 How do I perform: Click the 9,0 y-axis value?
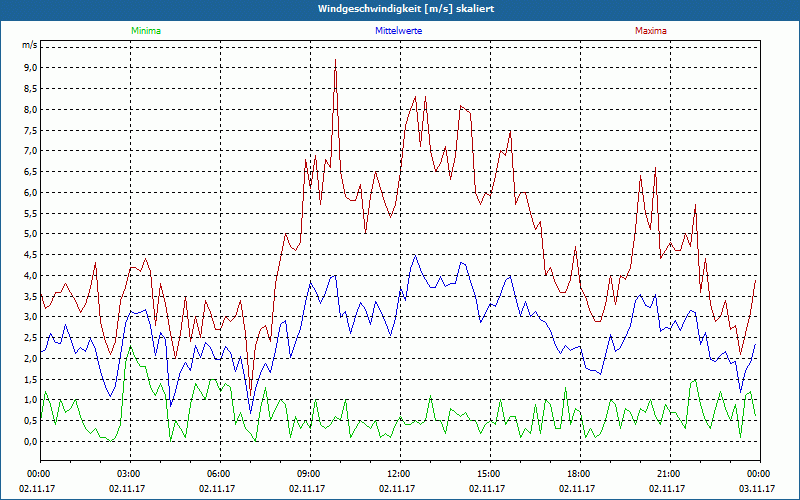[x=30, y=68]
